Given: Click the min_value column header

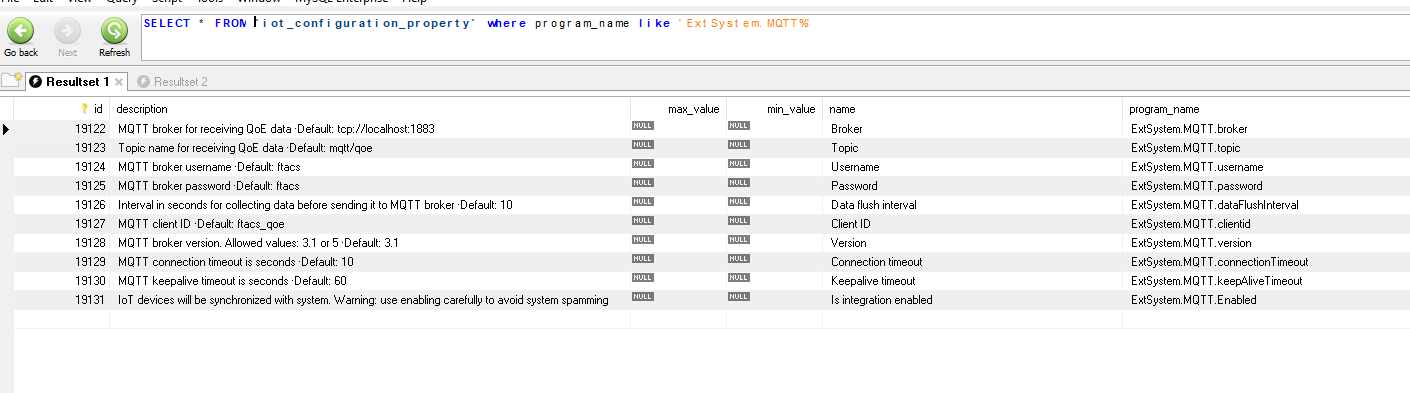Looking at the screenshot, I should coord(774,108).
